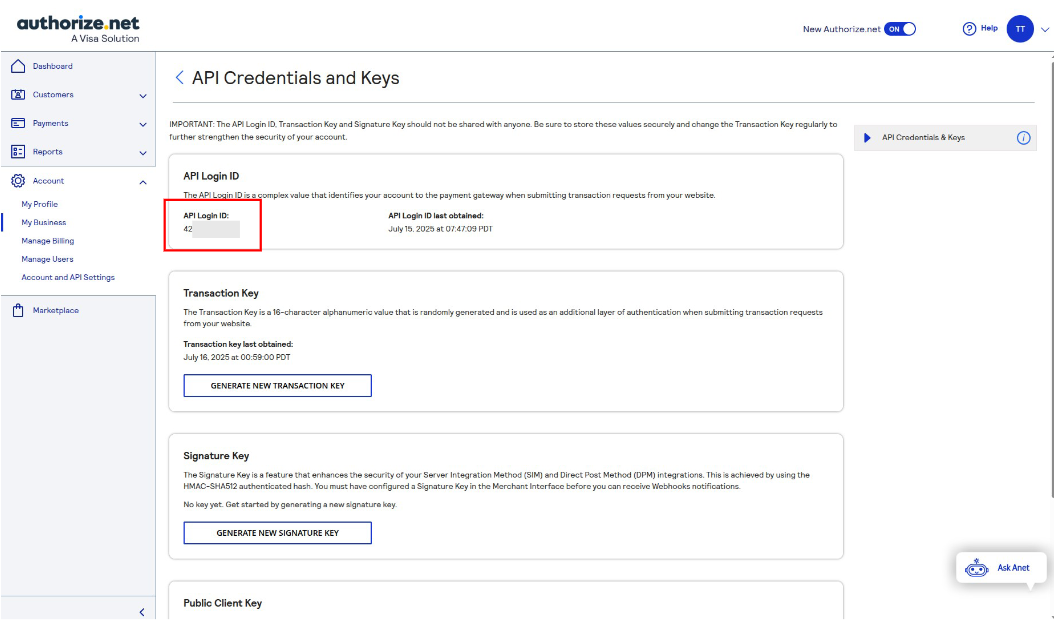Open the user account dropdown arrow
The height and width of the screenshot is (620, 1064).
pos(1045,30)
